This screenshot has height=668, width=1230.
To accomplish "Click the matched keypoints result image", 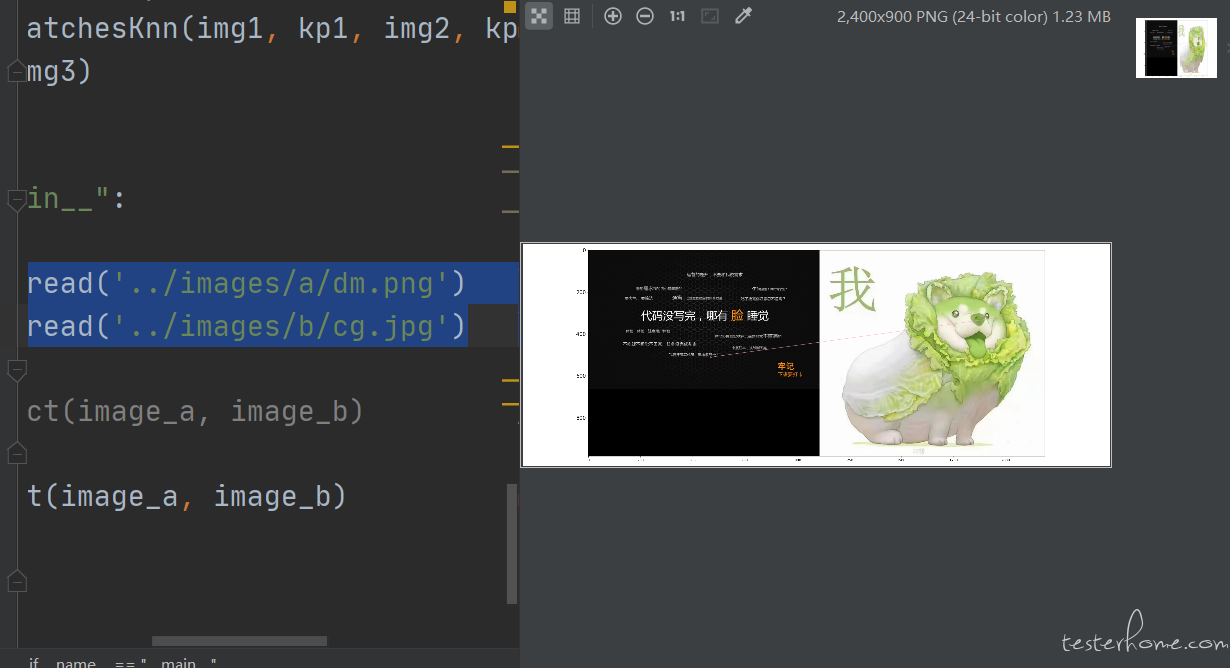I will coord(816,354).
